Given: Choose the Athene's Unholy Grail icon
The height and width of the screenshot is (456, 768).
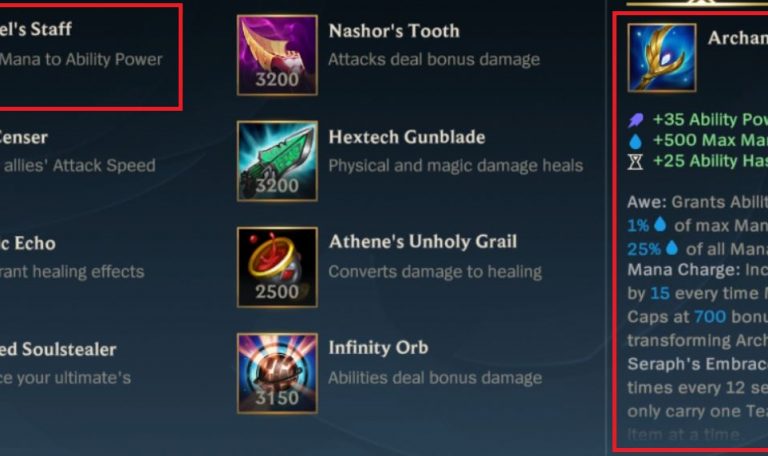Looking at the screenshot, I should coord(277,267).
